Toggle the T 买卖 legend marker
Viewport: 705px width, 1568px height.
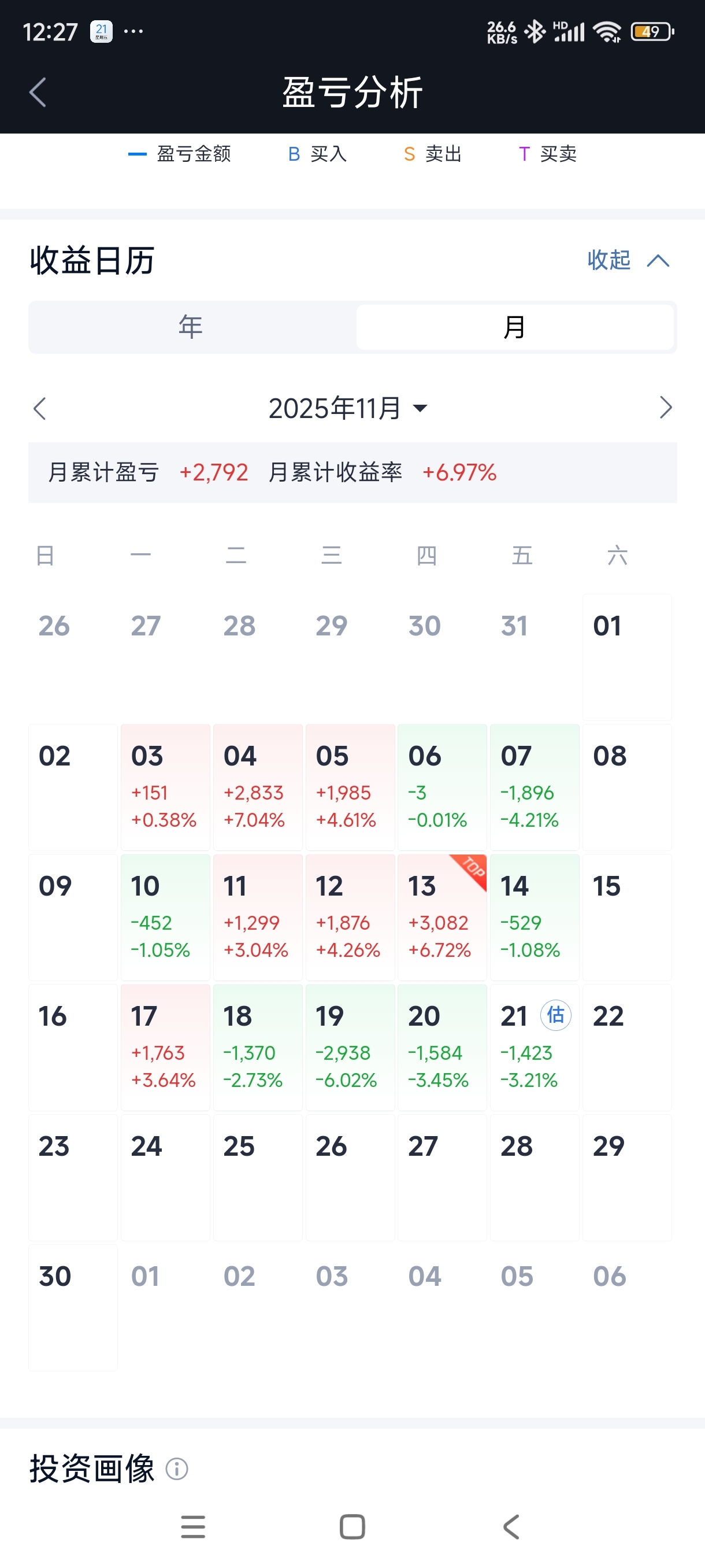pos(547,154)
